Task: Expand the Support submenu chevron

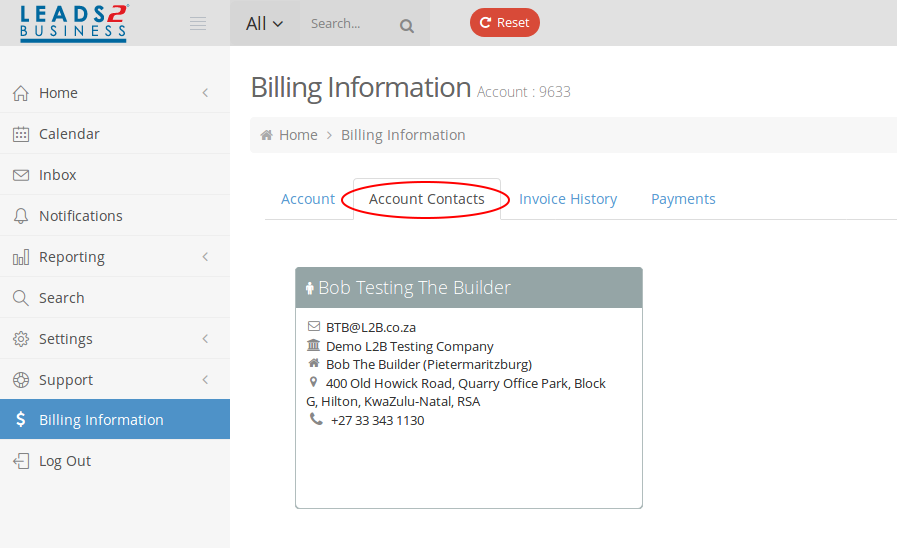Action: (x=205, y=380)
